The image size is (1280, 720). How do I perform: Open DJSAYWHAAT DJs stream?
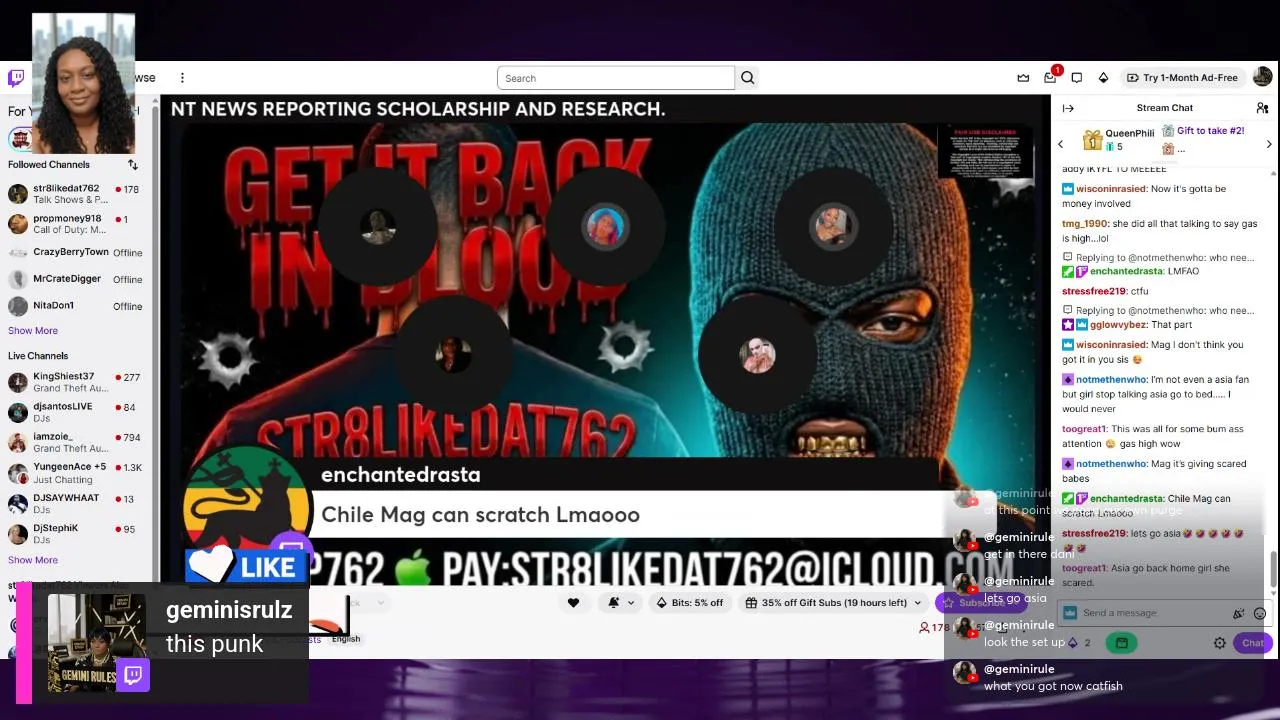coord(75,503)
